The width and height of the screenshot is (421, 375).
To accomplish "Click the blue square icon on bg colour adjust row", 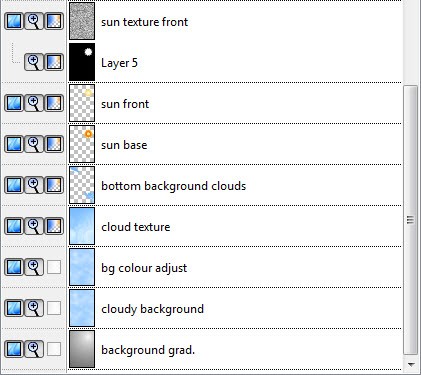I will (x=14, y=267).
